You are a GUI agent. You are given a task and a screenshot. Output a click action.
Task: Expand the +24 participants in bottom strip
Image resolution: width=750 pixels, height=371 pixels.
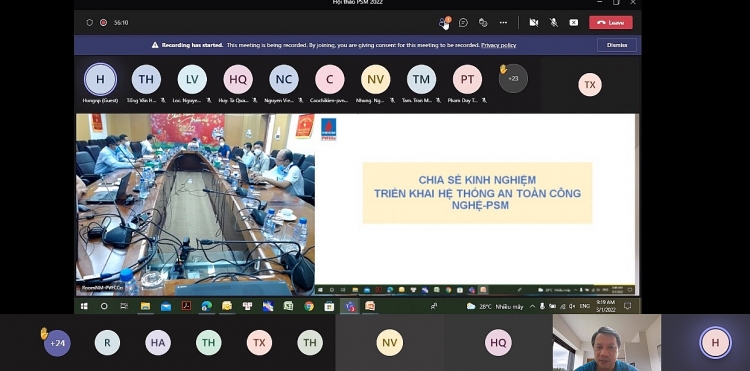(x=57, y=343)
